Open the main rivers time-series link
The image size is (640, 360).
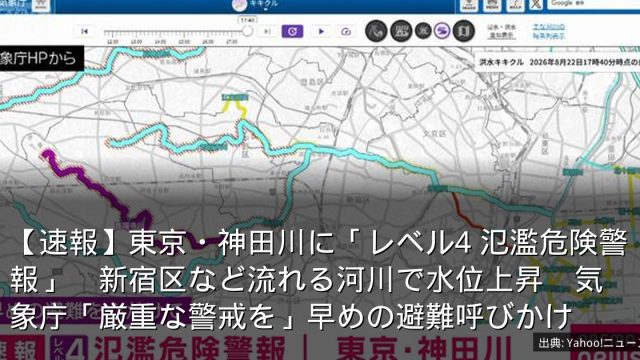(549, 31)
